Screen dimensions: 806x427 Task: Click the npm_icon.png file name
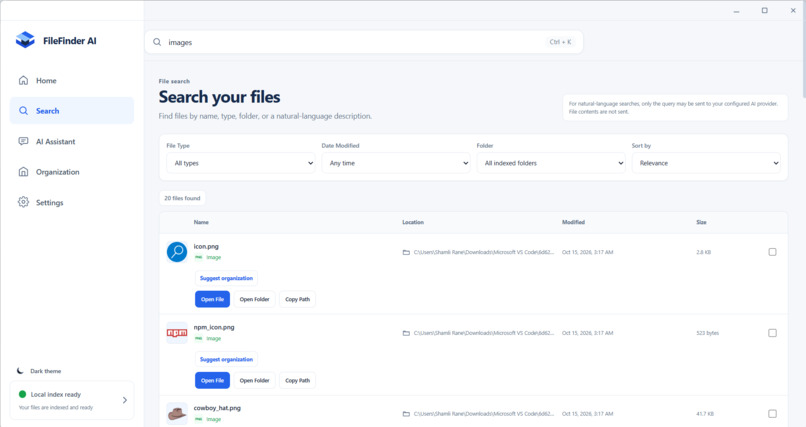click(x=214, y=327)
